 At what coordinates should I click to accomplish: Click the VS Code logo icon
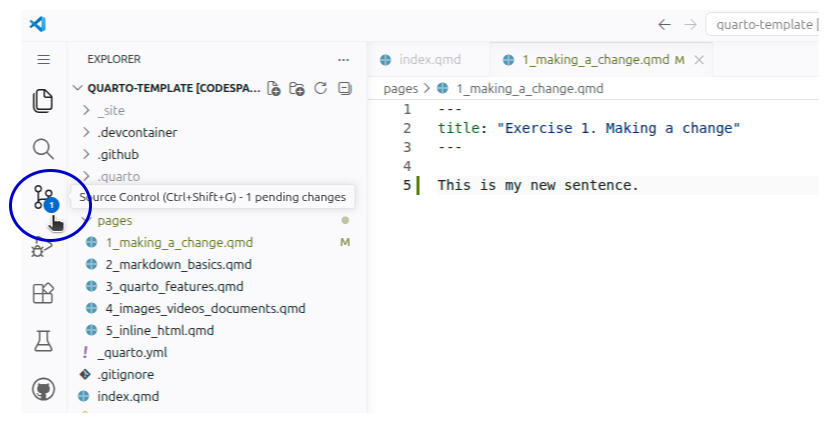point(38,24)
